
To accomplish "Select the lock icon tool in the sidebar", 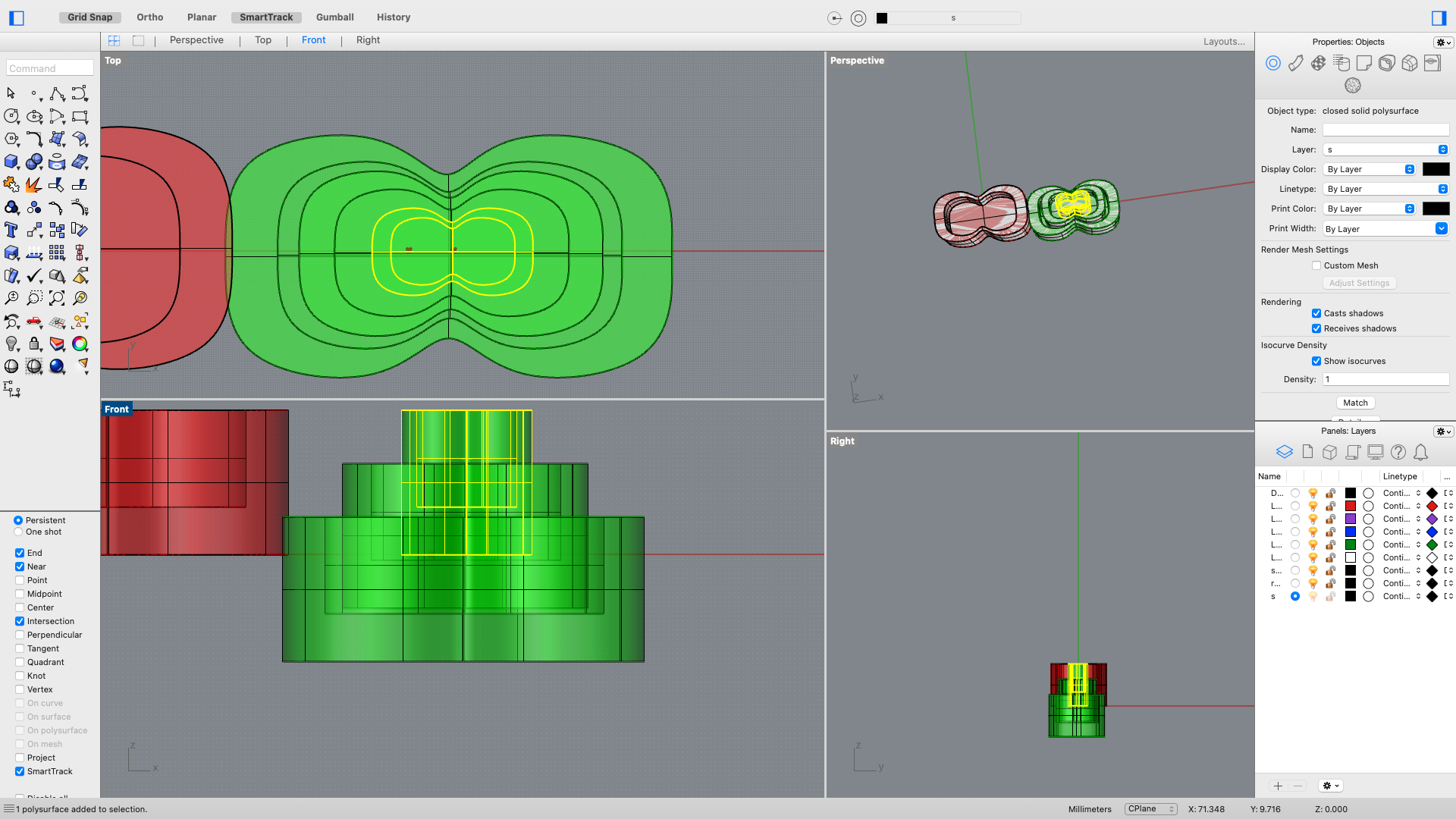I will pyautogui.click(x=34, y=344).
